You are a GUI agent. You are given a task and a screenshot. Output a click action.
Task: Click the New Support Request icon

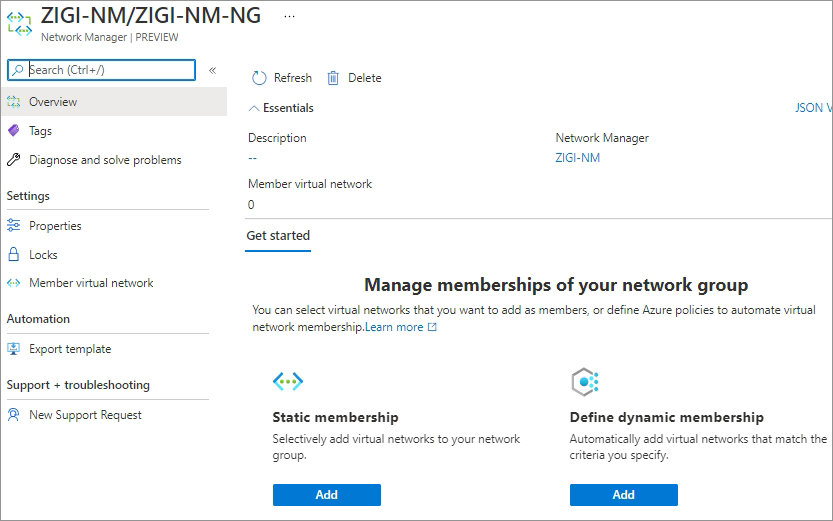14,415
